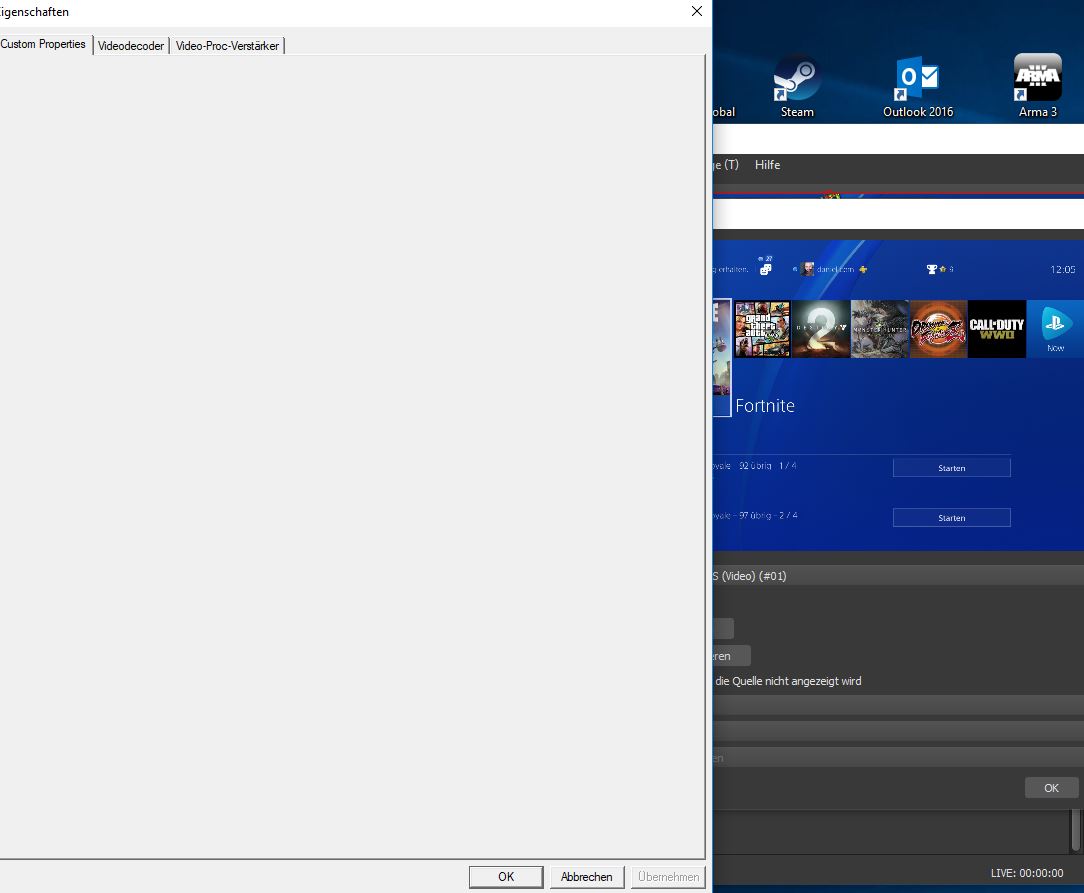Viewport: 1084px width, 893px height.
Task: Confirm with OK in the Eigenschaften dialog
Action: coord(506,877)
